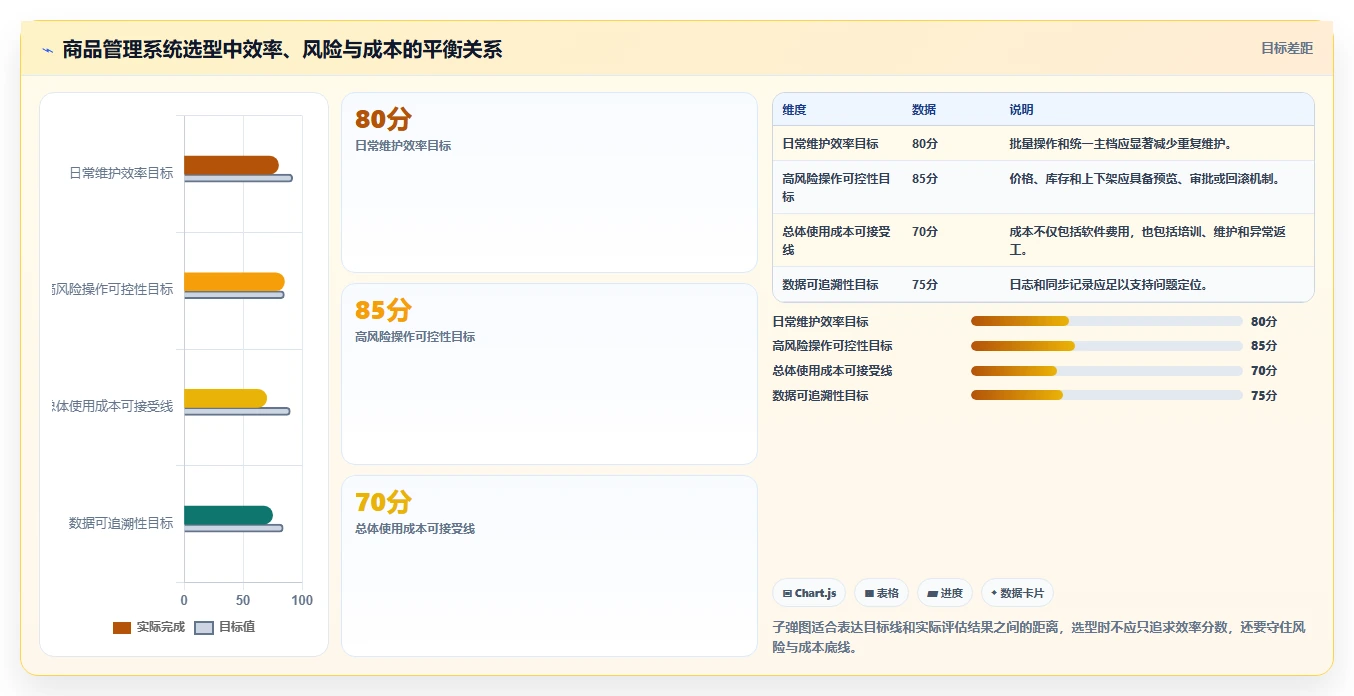Image resolution: width=1354 pixels, height=696 pixels.
Task: Click the 总体使用成本可接受线 progress bar
Action: coord(1106,371)
